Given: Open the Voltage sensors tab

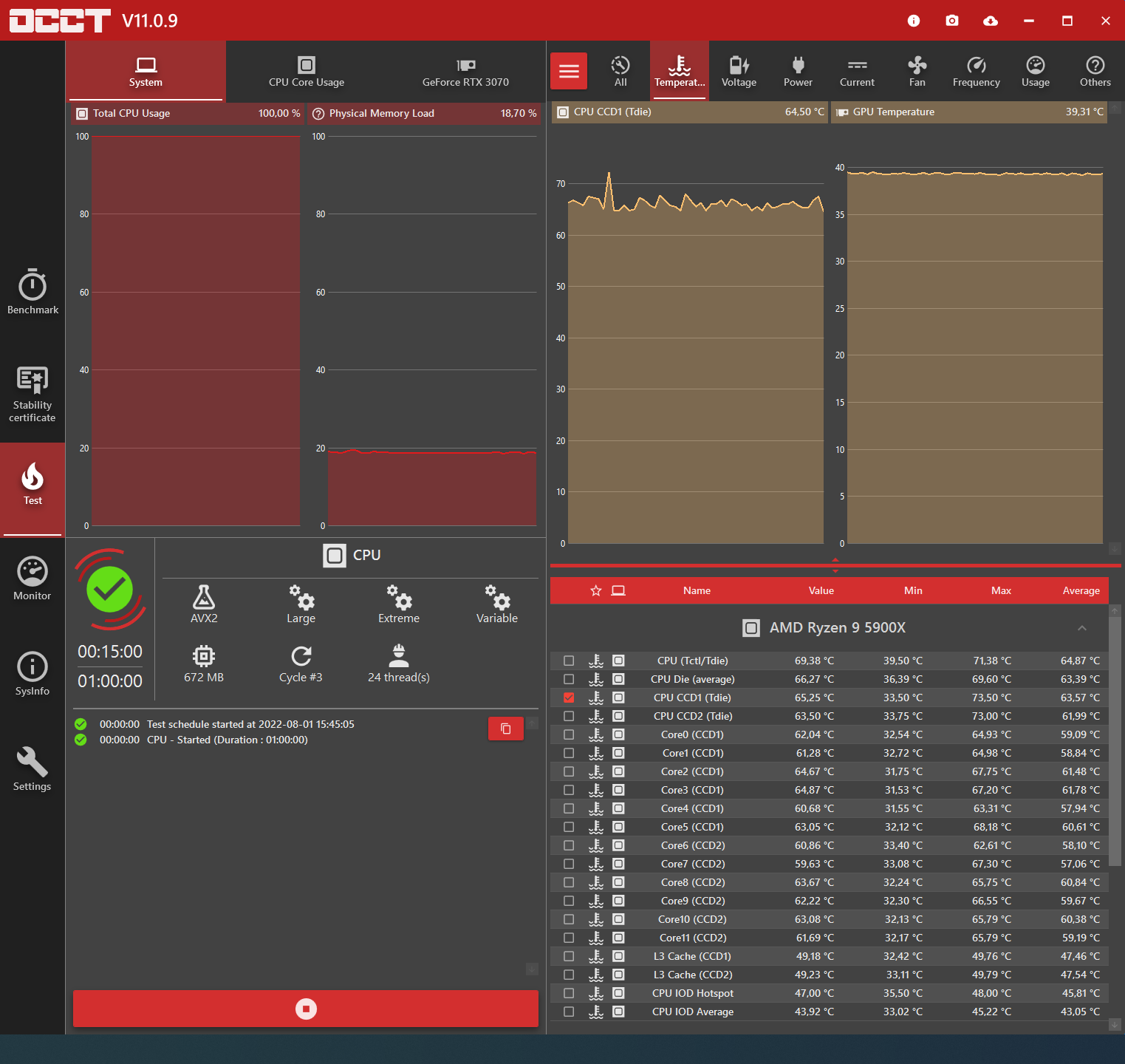Looking at the screenshot, I should (x=739, y=71).
